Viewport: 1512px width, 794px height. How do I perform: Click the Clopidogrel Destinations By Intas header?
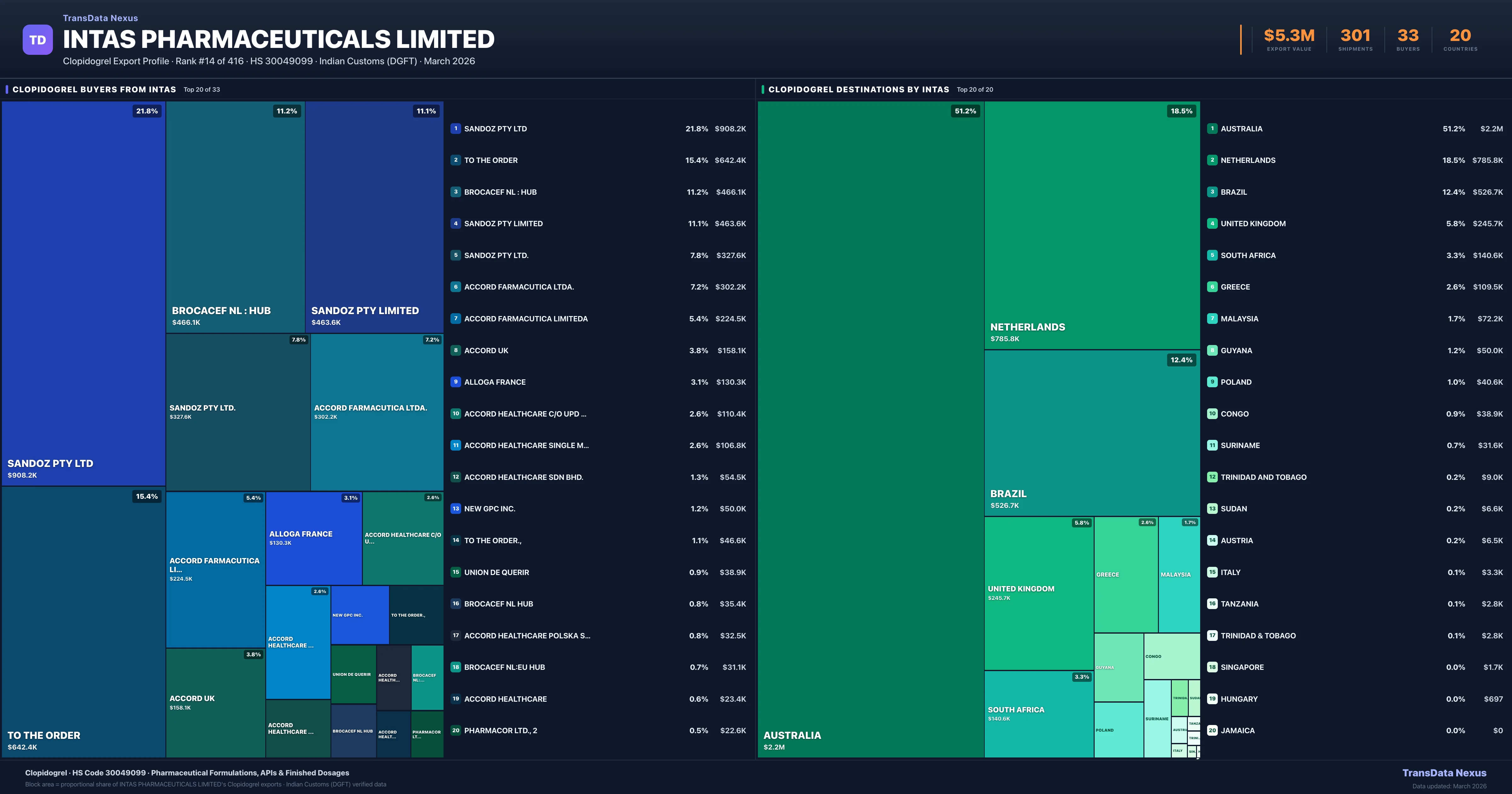click(858, 90)
